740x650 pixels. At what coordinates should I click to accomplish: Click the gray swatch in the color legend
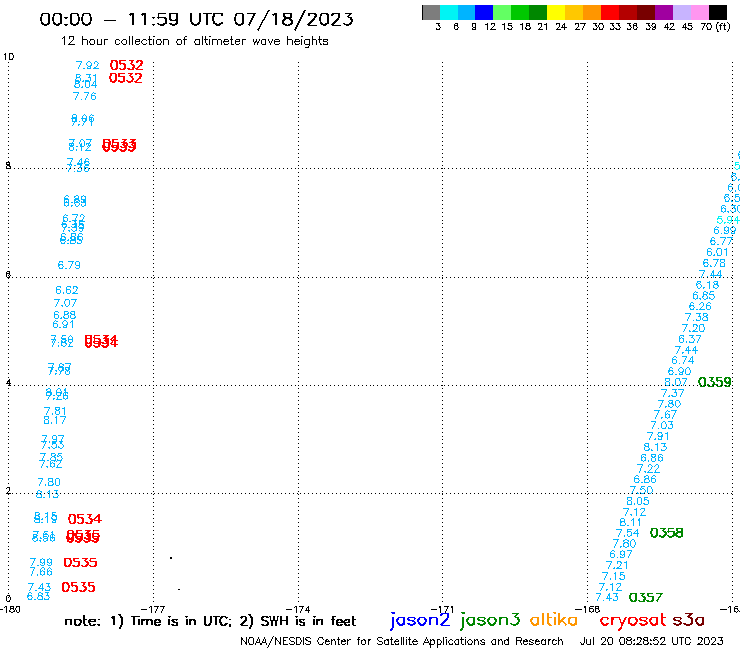431,12
